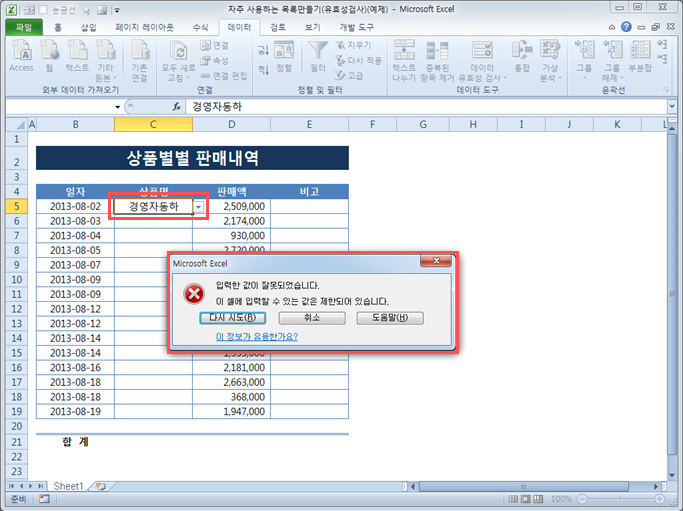Click the zoom out minus button
683x511 pixels.
click(582, 499)
